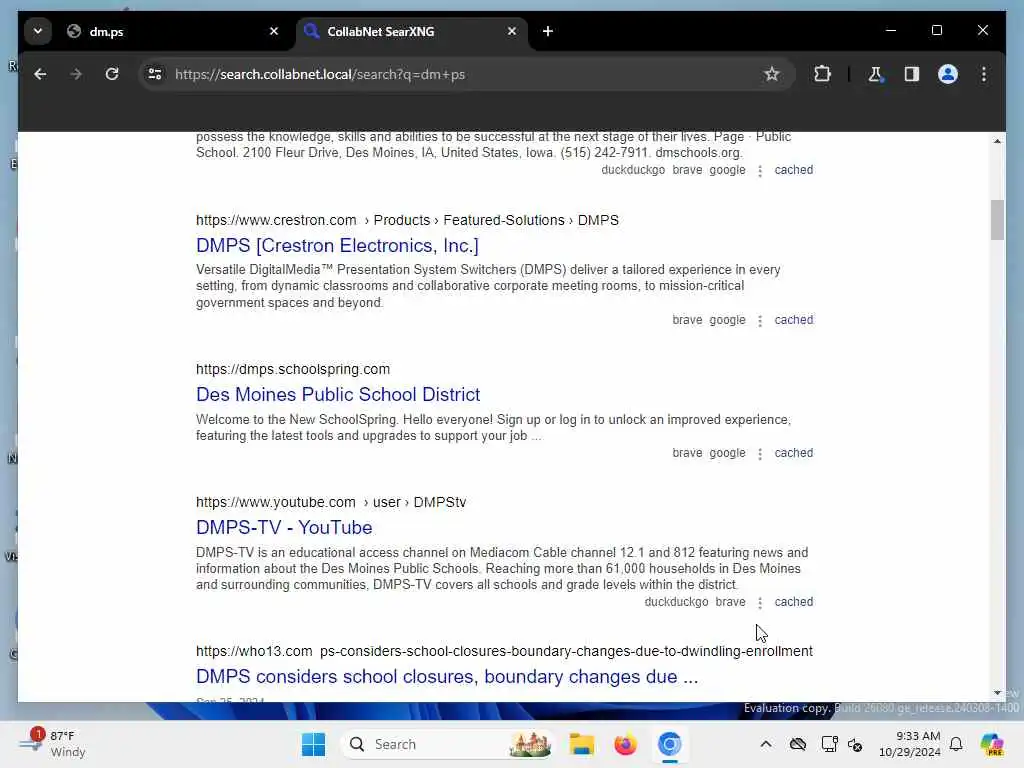Reload the search results page
The height and width of the screenshot is (768, 1024).
[x=112, y=74]
